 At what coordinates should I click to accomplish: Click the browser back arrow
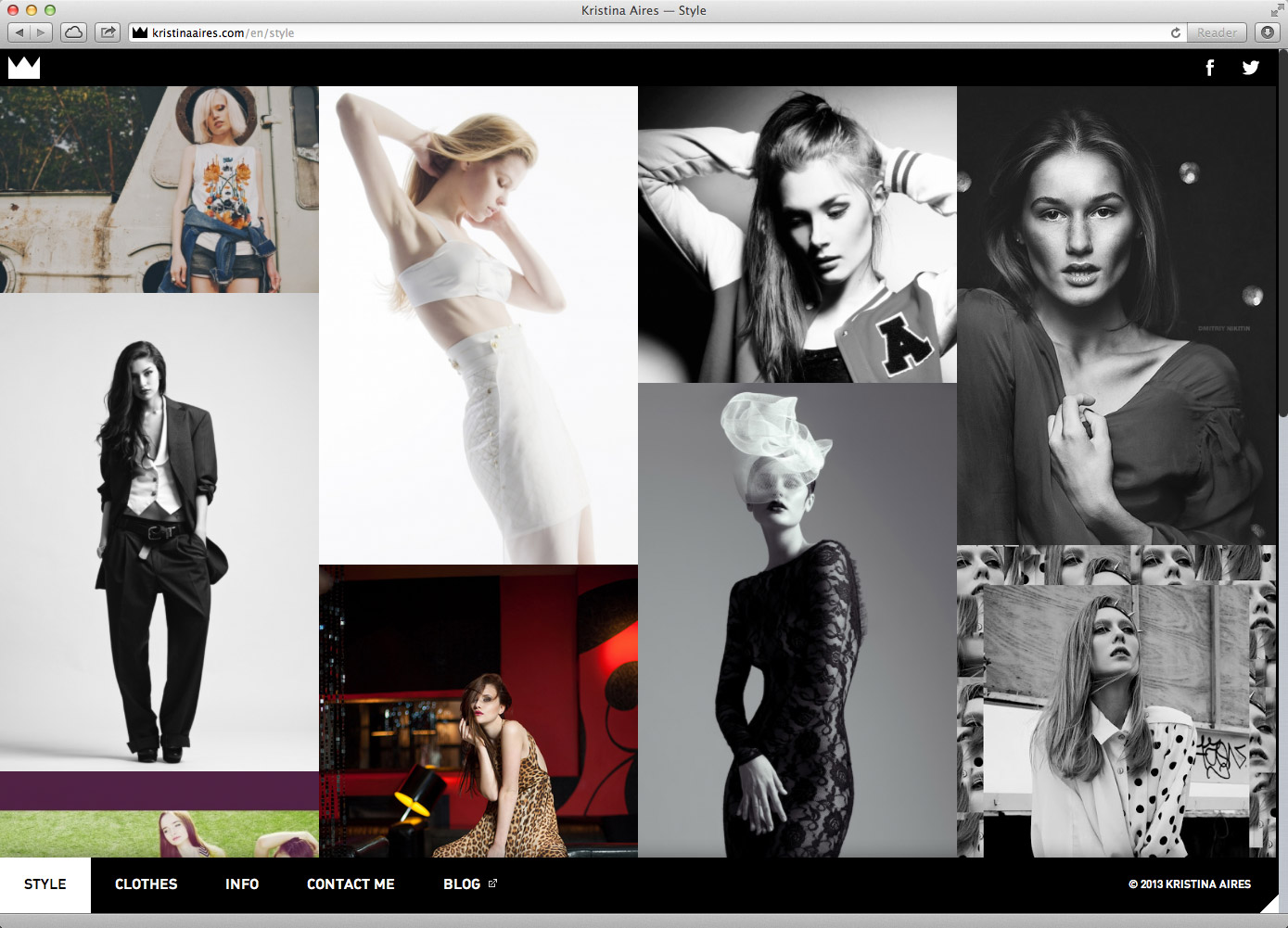pos(19,32)
